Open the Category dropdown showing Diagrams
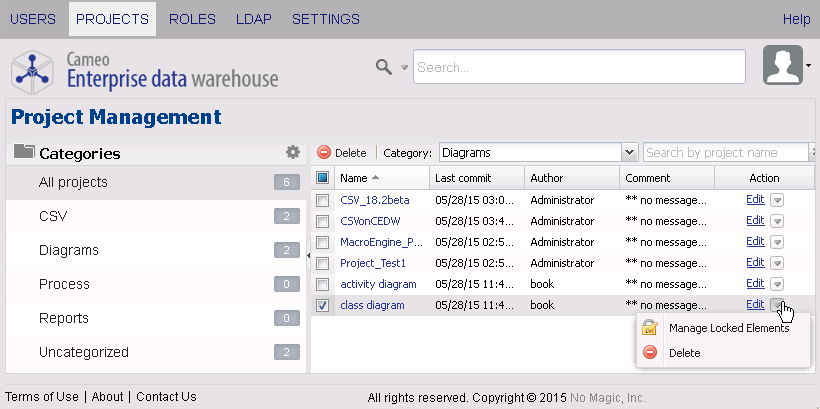Viewport: 820px width, 409px height. tap(629, 153)
